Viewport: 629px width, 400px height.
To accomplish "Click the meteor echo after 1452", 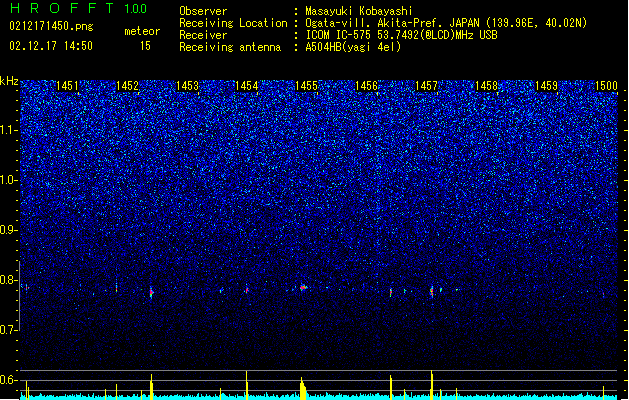I will pos(151,292).
